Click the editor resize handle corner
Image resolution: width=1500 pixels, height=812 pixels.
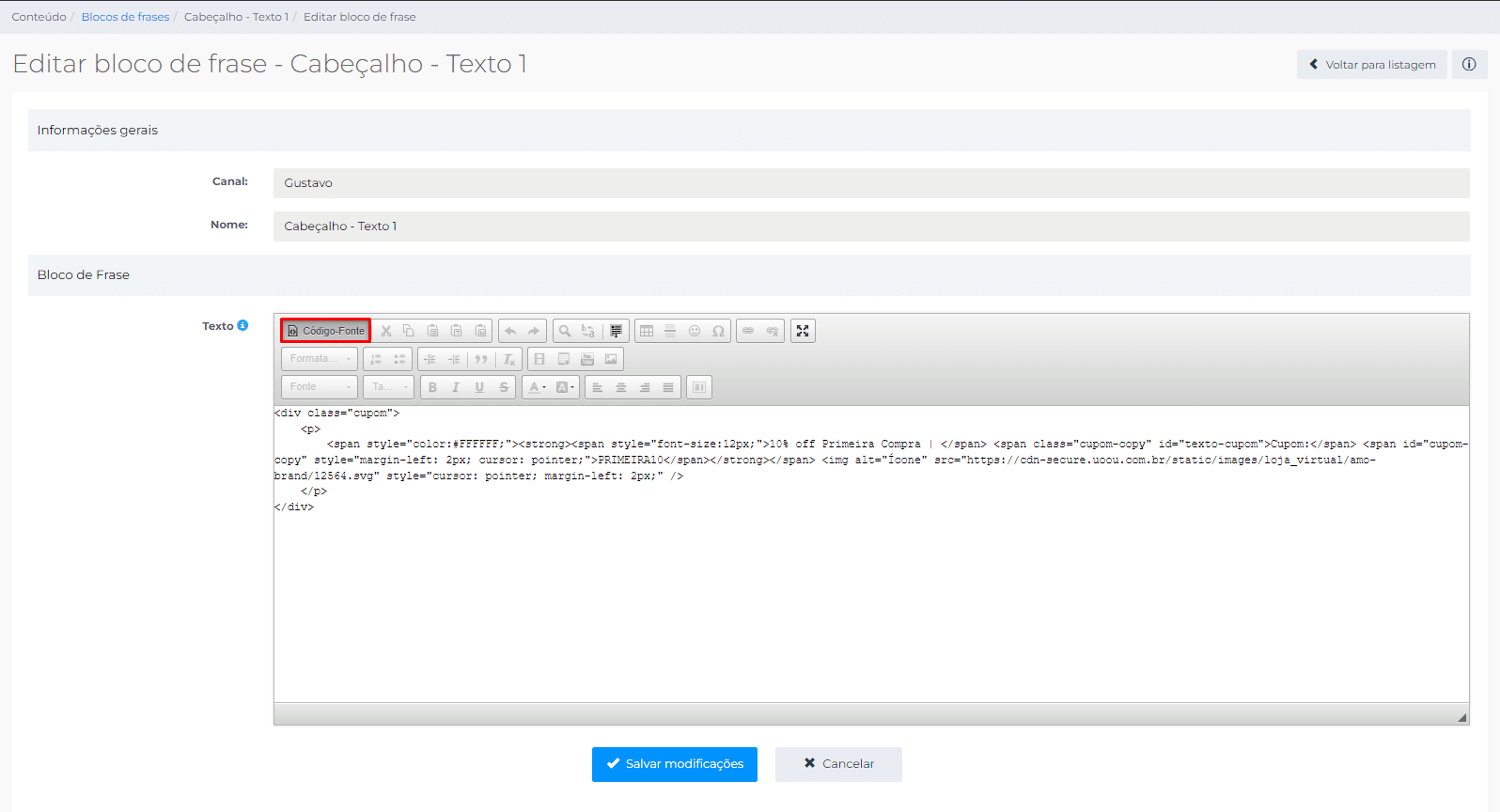point(1461,717)
